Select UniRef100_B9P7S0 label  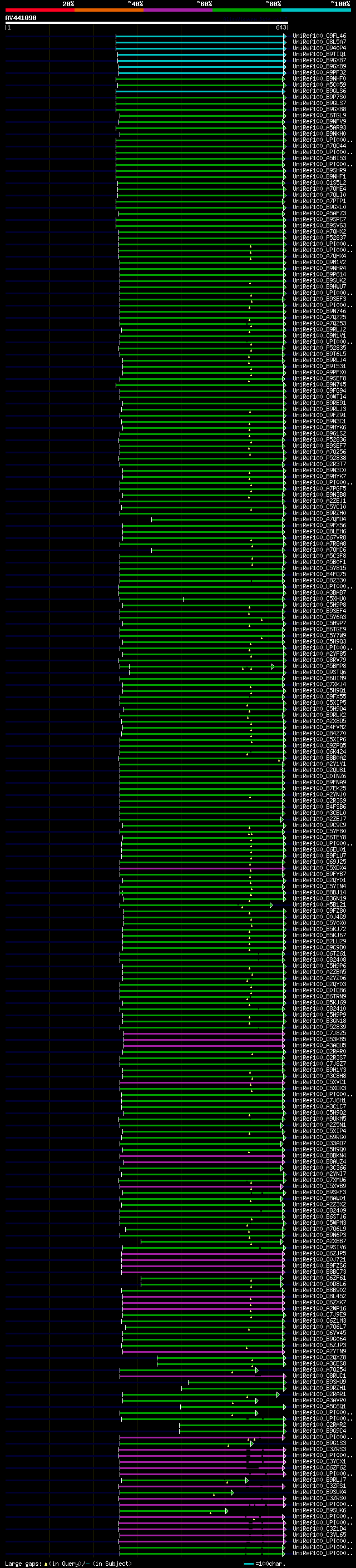click(319, 97)
